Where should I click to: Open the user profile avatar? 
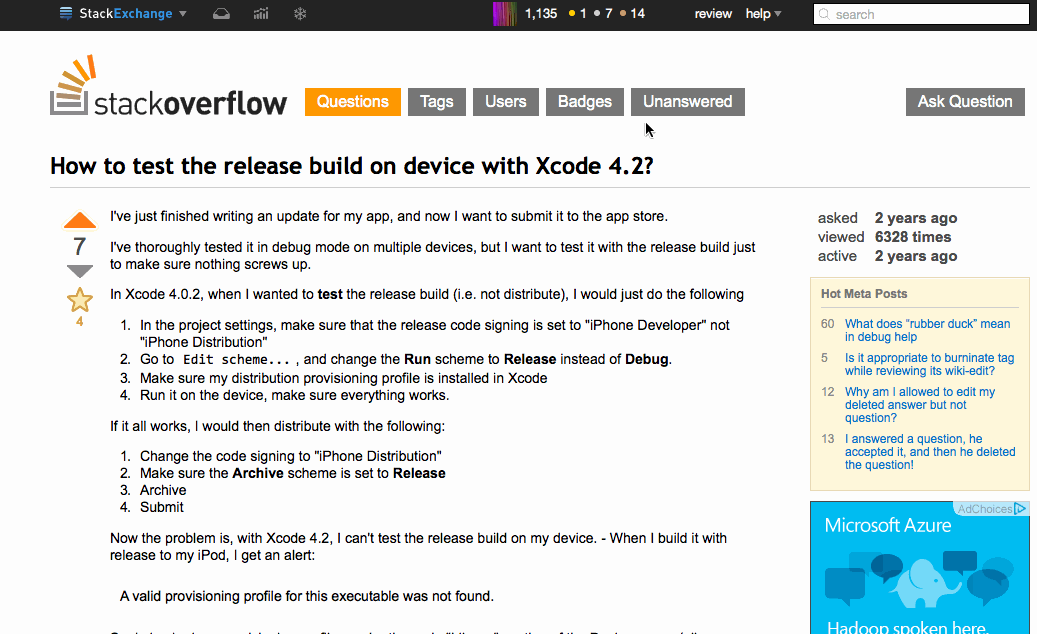tap(505, 14)
